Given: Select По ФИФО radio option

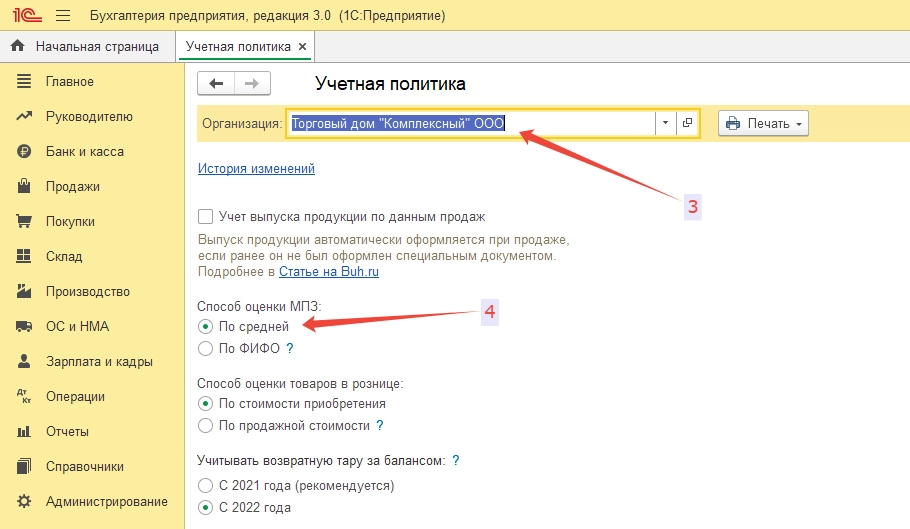Looking at the screenshot, I should [x=205, y=348].
